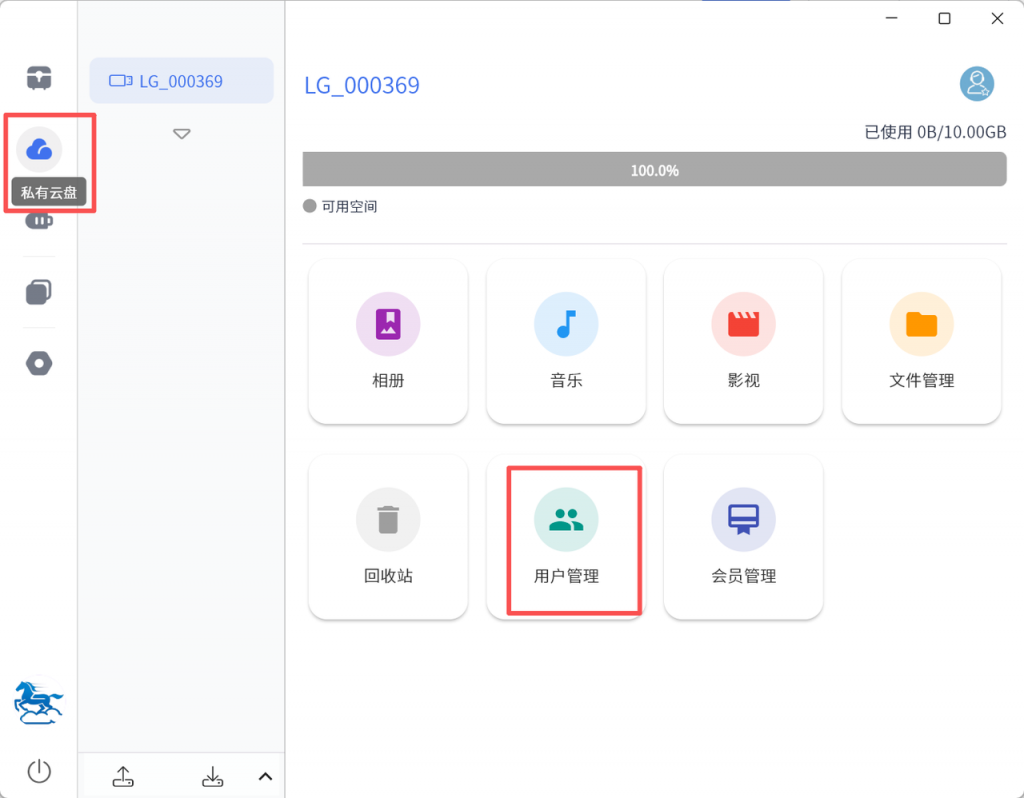Screen dimensions: 1024x798
Task: Expand the transfer panel chevron arrow
Action: click(265, 776)
